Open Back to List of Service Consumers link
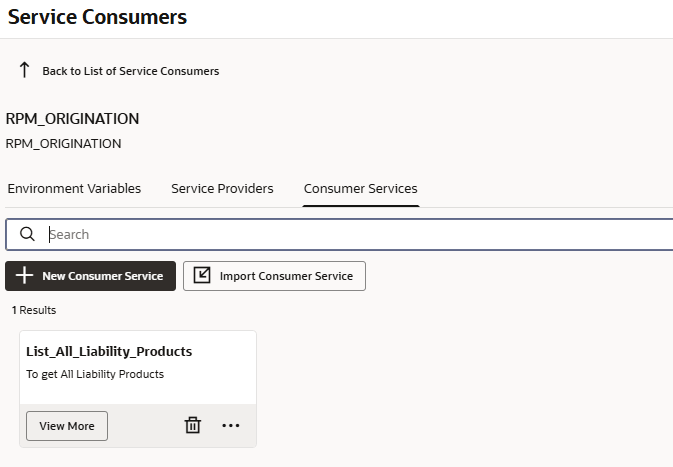The height and width of the screenshot is (467, 673). pos(130,71)
